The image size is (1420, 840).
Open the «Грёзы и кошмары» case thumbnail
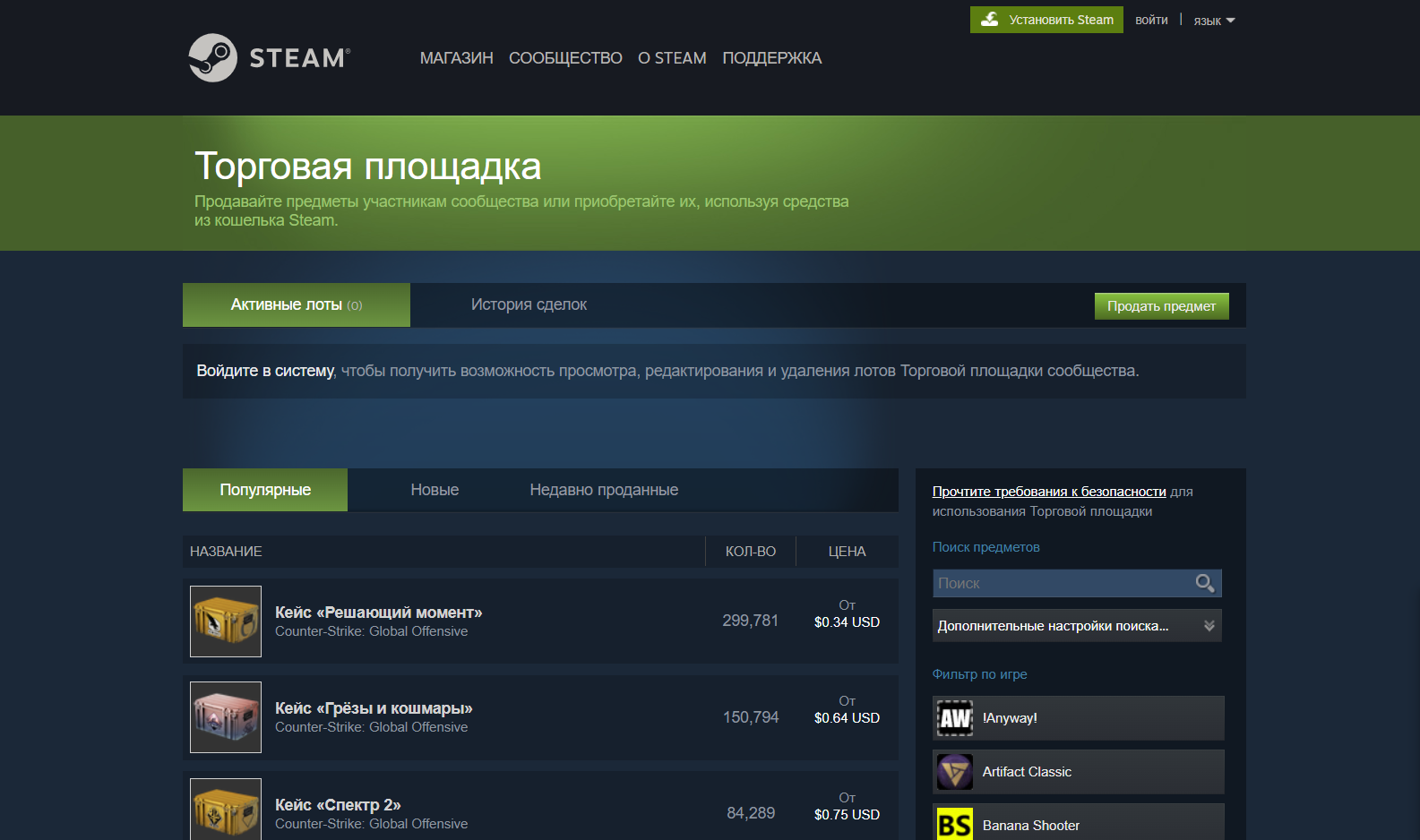(x=226, y=717)
